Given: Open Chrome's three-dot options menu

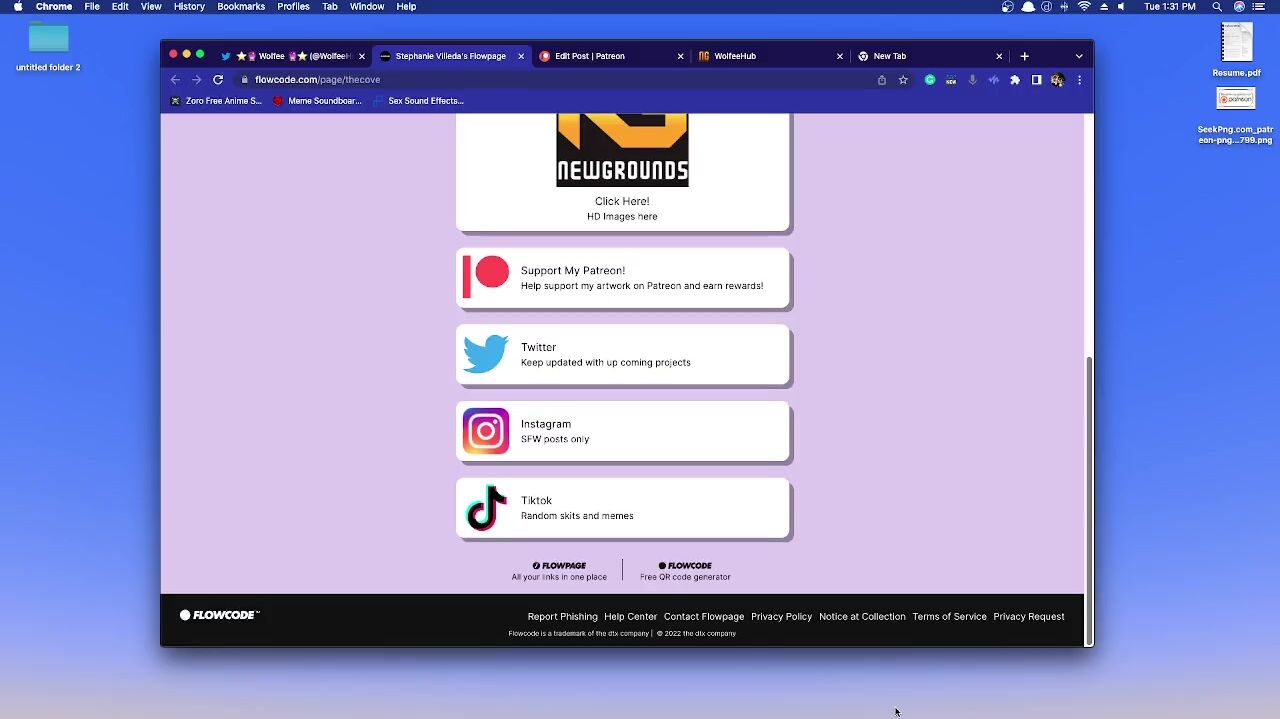Looking at the screenshot, I should pos(1079,80).
